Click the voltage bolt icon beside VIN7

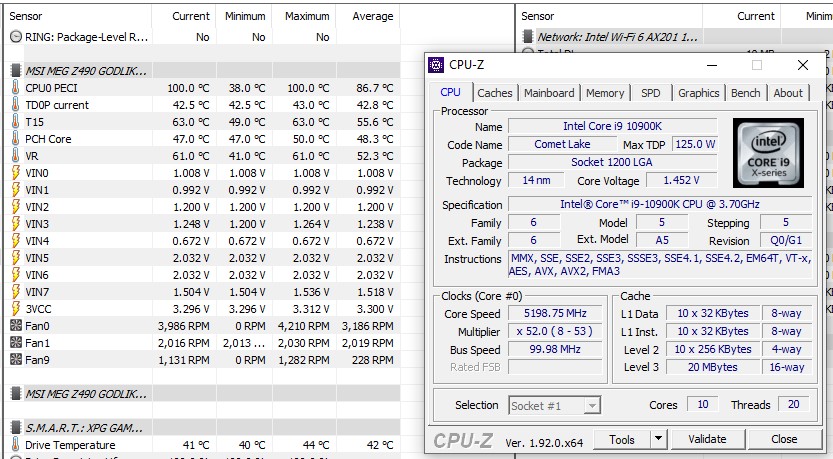(16, 292)
